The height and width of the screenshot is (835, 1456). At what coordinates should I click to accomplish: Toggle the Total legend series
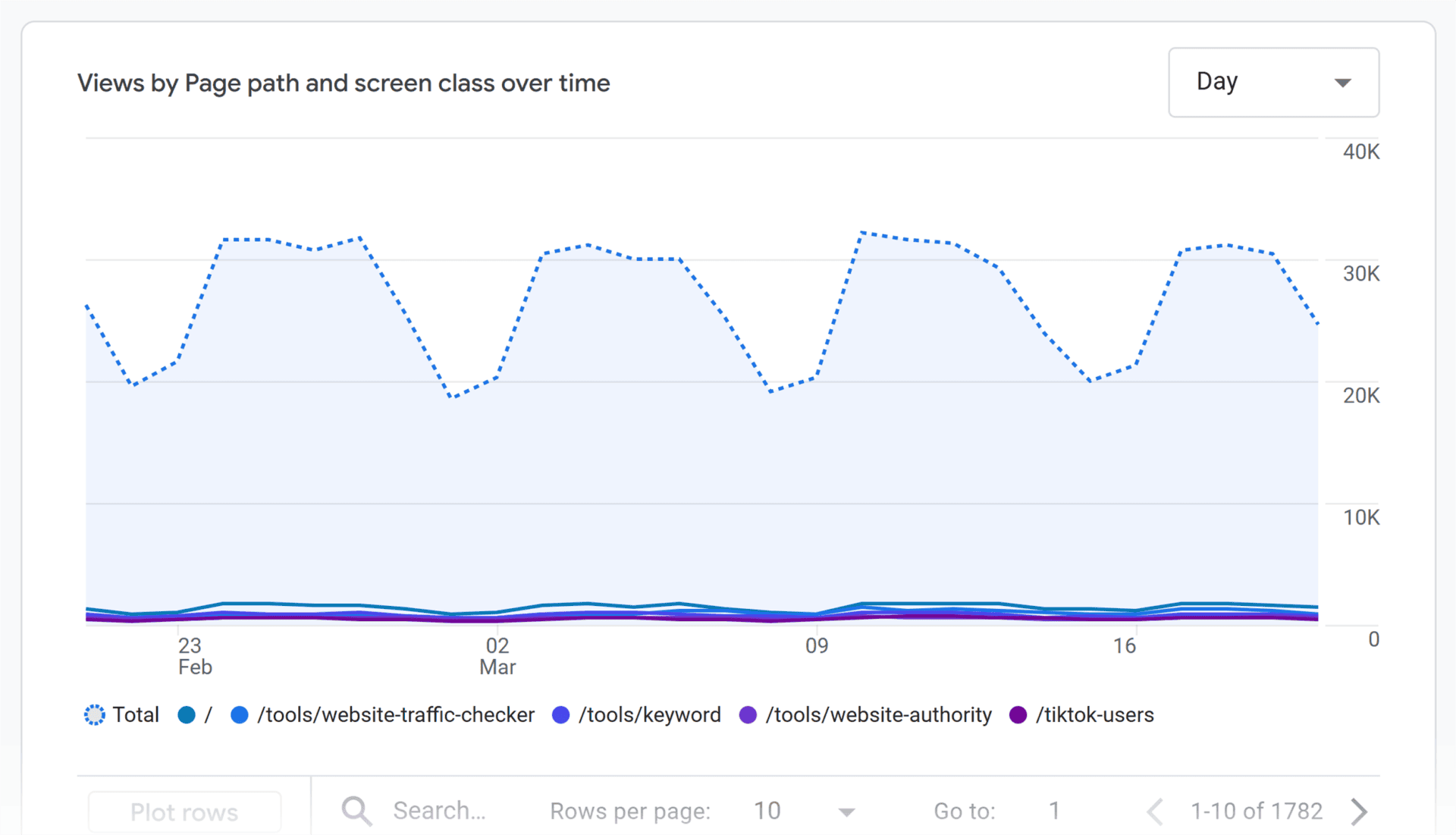(122, 714)
